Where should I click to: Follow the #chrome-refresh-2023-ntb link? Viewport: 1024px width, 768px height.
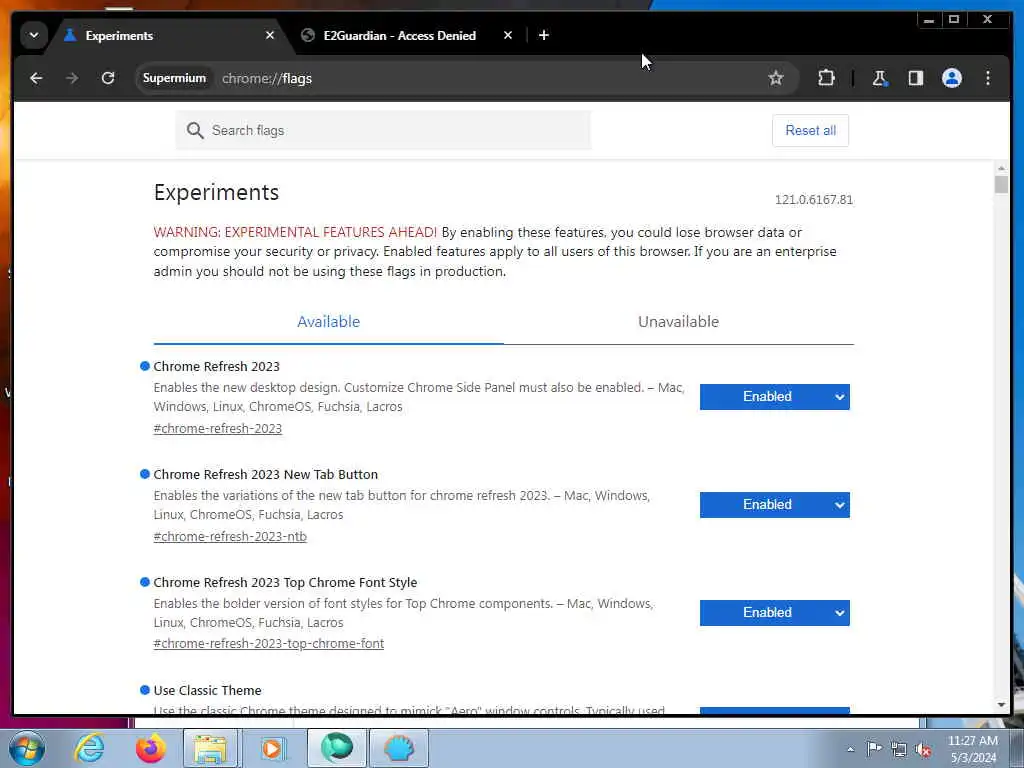pos(230,537)
